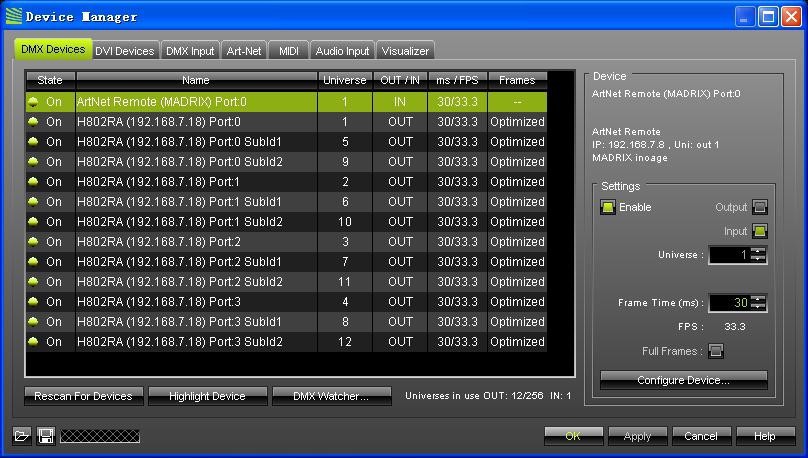Image resolution: width=808 pixels, height=458 pixels.
Task: Select H802RA Port:2 name cell
Action: click(x=196, y=242)
